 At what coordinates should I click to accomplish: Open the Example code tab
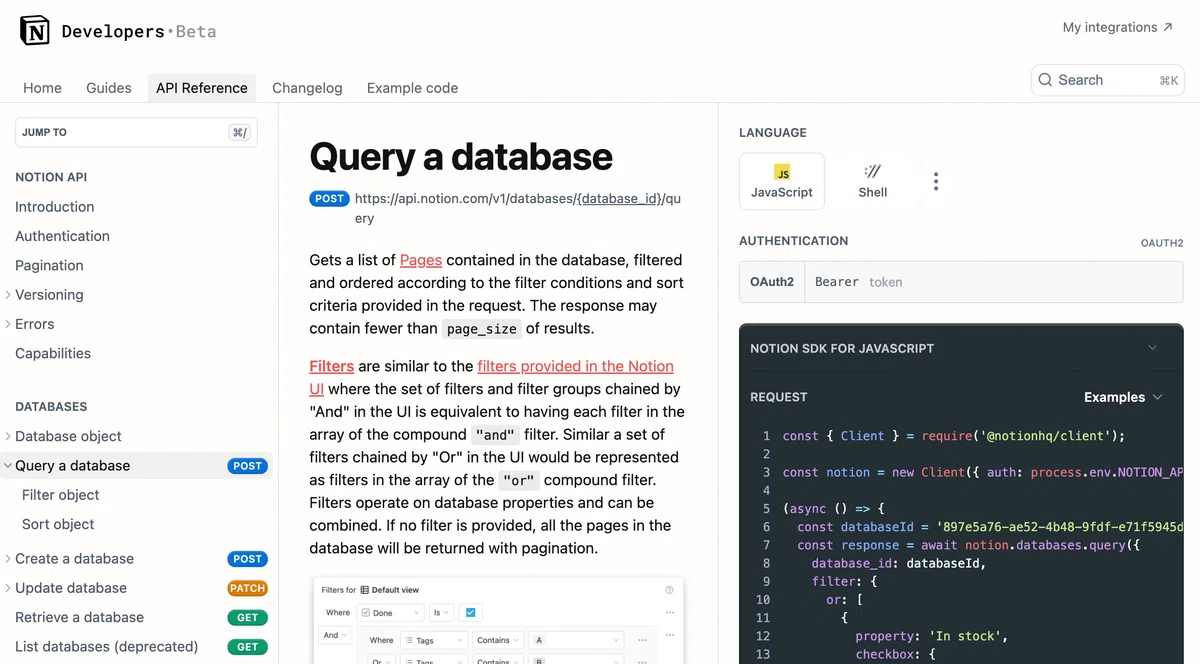point(412,88)
